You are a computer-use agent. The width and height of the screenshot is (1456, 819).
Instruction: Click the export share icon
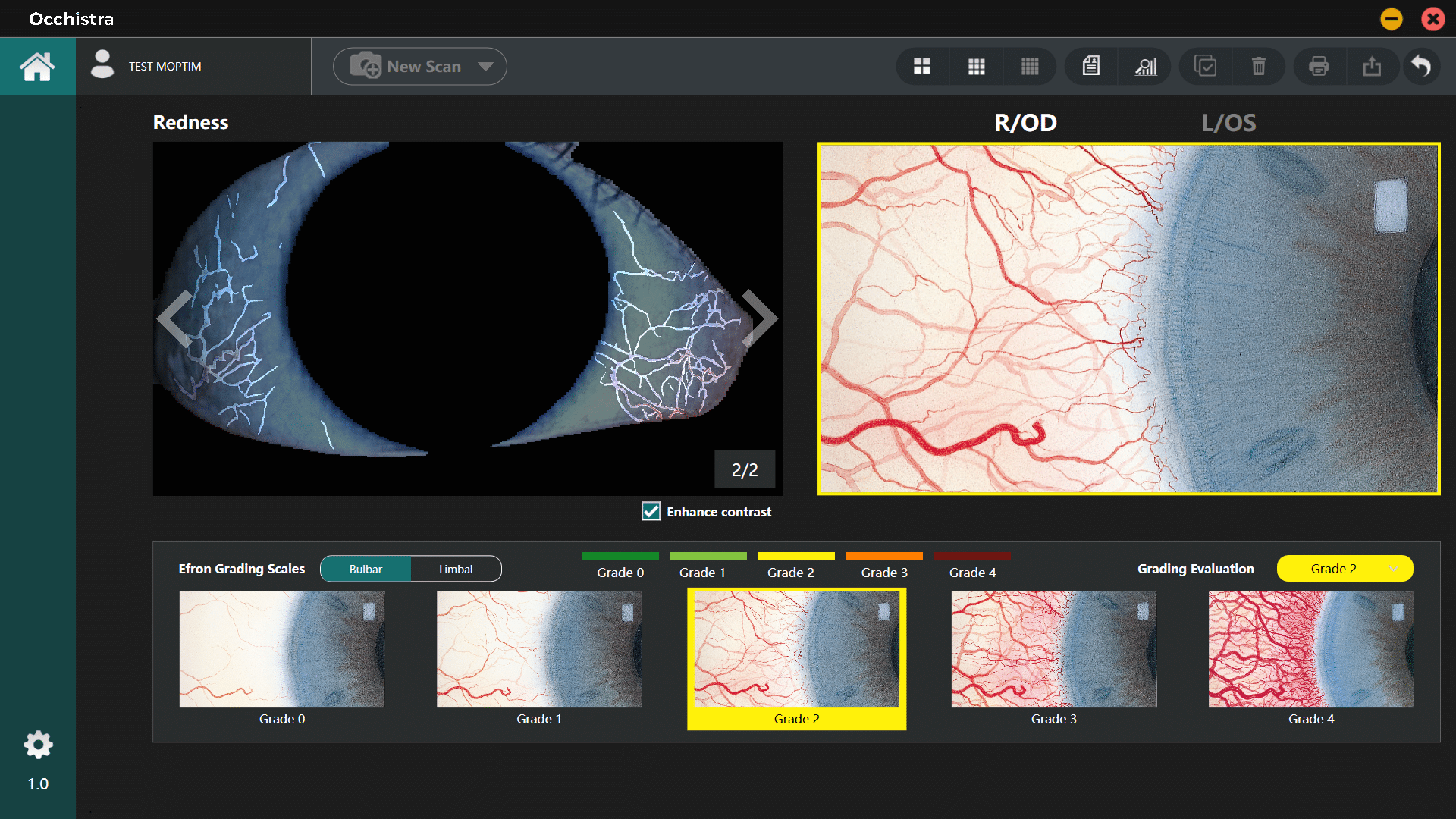[1372, 67]
